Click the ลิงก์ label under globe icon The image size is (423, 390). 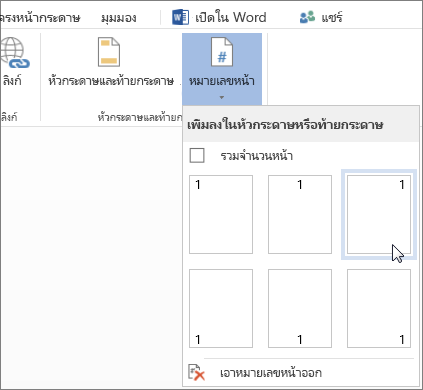click(x=12, y=80)
